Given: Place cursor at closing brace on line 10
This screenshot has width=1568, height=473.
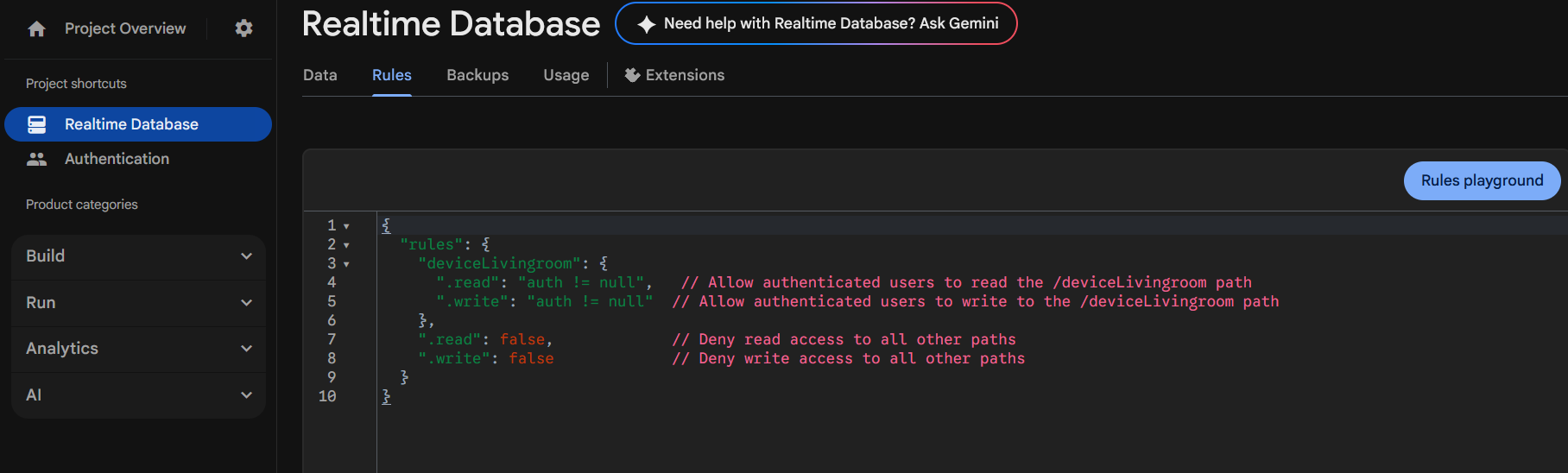Looking at the screenshot, I should (x=386, y=396).
